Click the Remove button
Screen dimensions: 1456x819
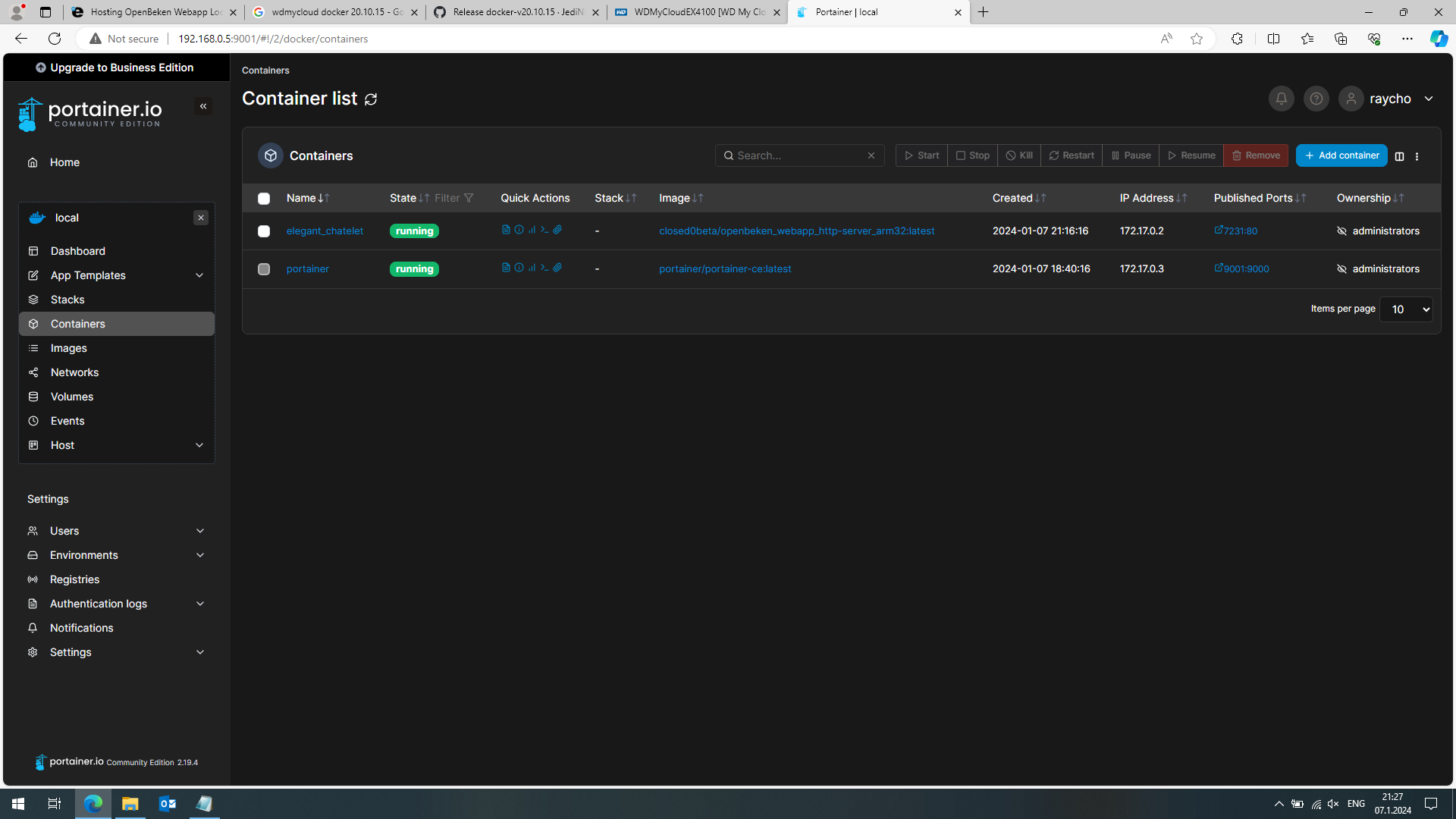pos(1256,155)
